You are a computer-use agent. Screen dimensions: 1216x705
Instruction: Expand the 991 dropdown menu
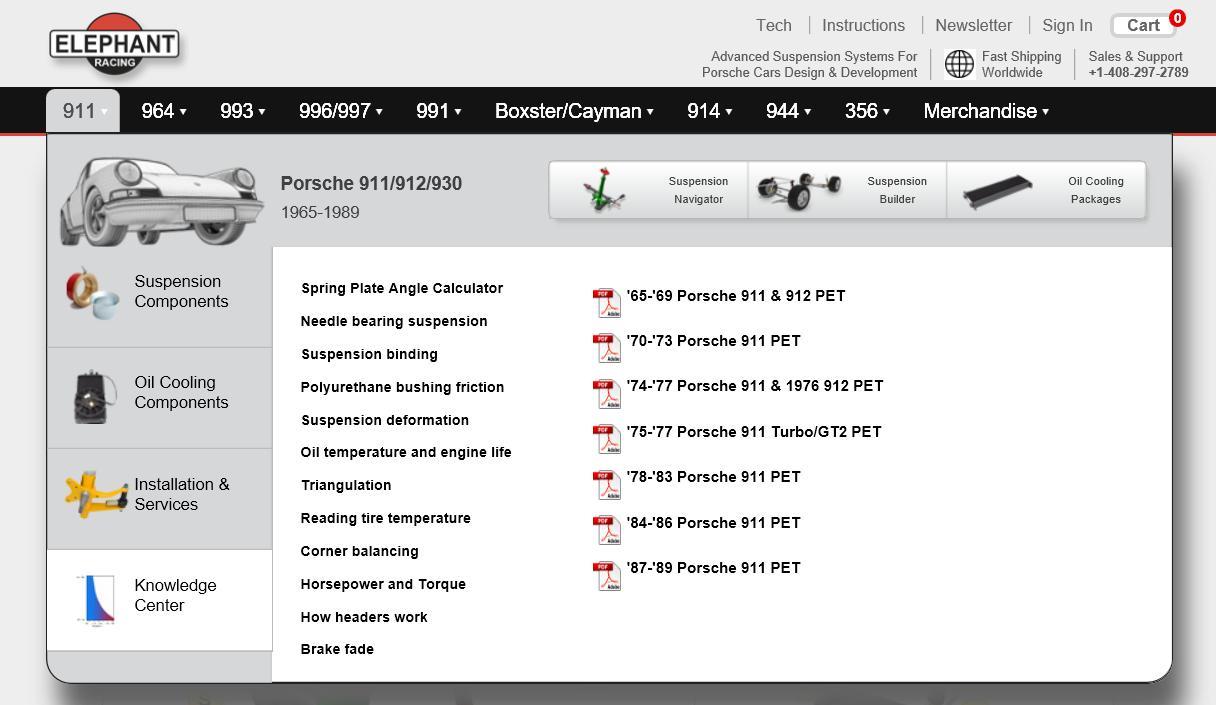tap(438, 111)
